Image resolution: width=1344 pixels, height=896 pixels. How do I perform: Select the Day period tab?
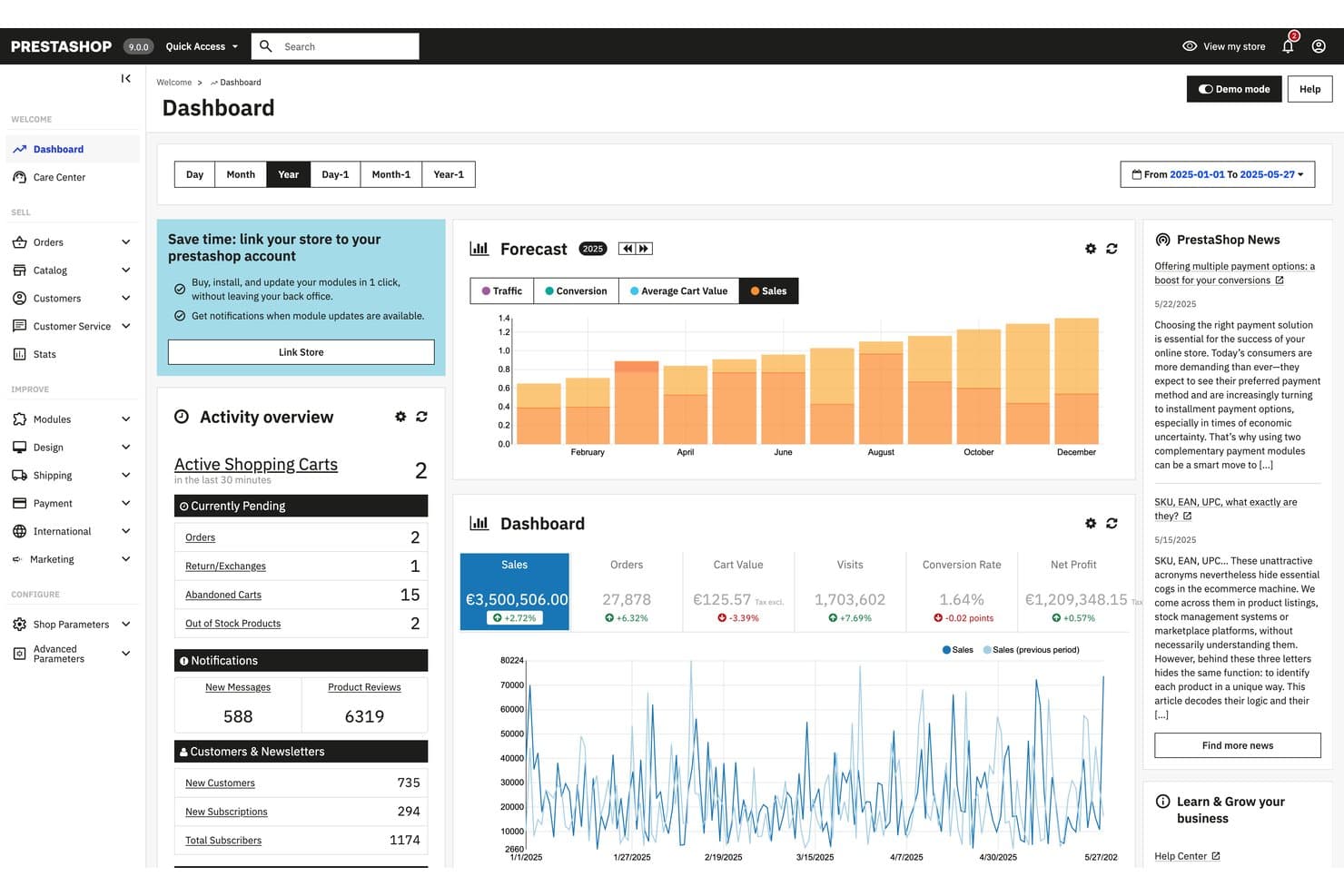coord(194,174)
